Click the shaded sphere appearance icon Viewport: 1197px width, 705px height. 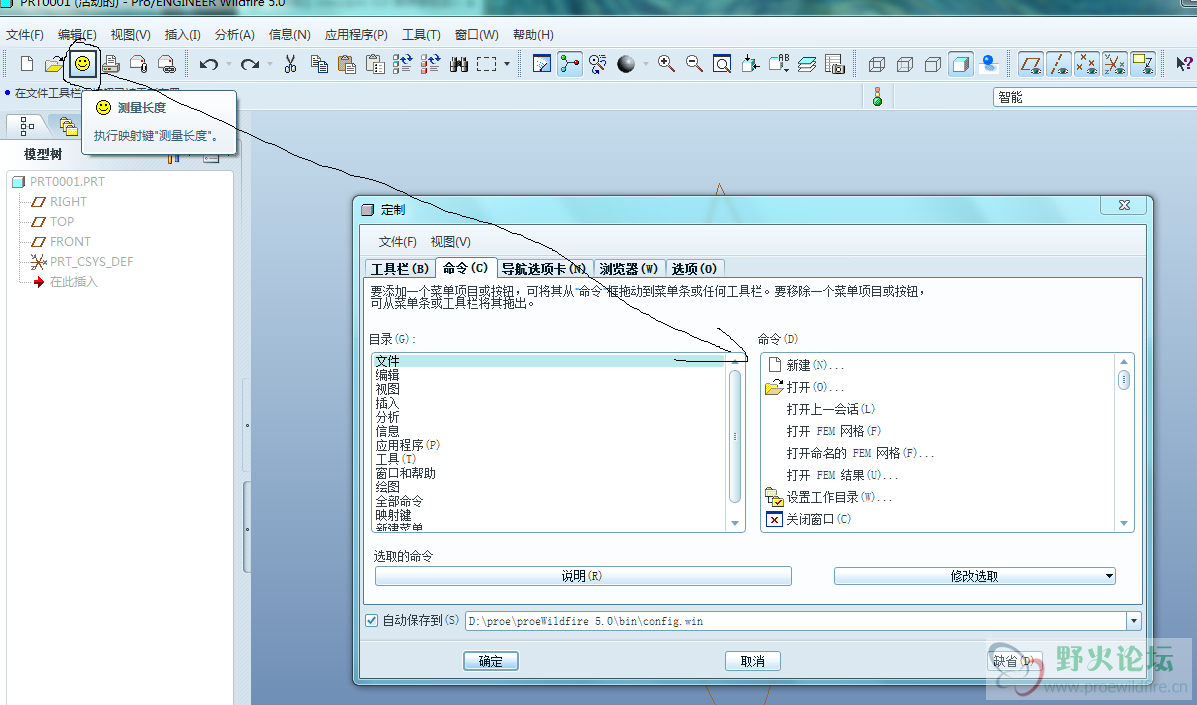(x=626, y=64)
